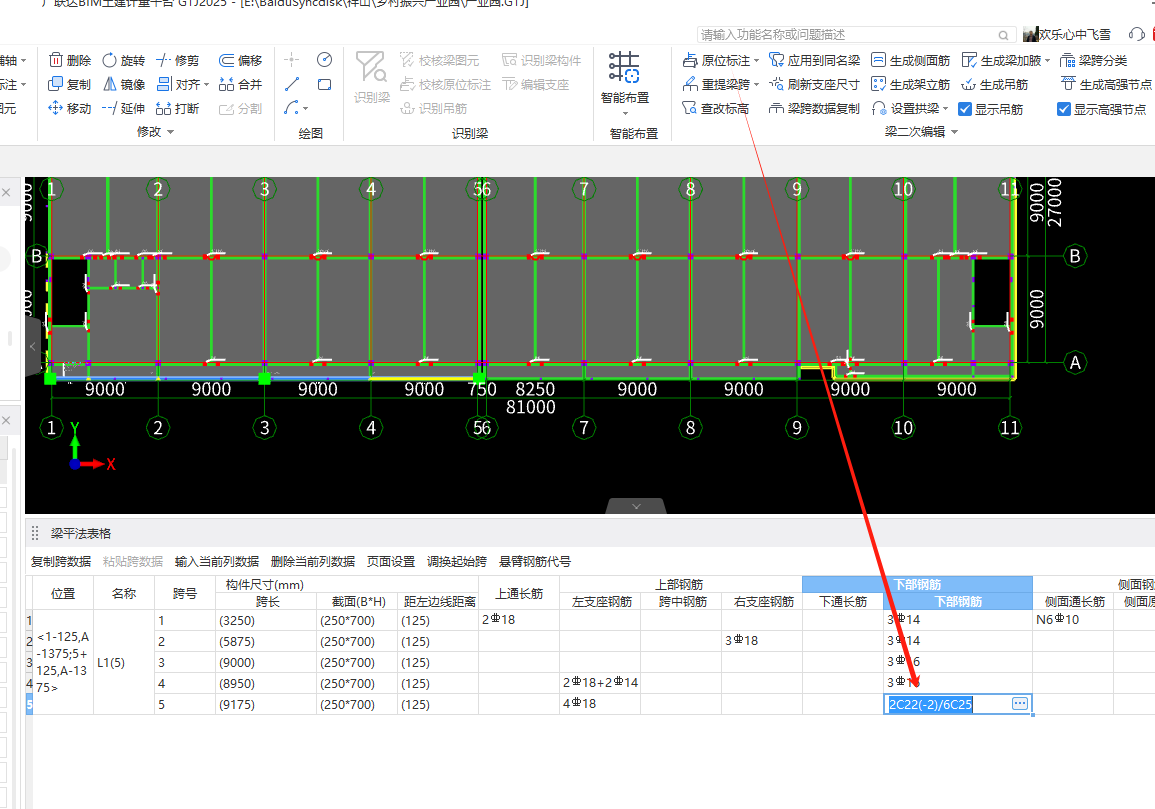Click the 侧面通长筋 column header
Viewport: 1155px width, 809px height.
1074,601
